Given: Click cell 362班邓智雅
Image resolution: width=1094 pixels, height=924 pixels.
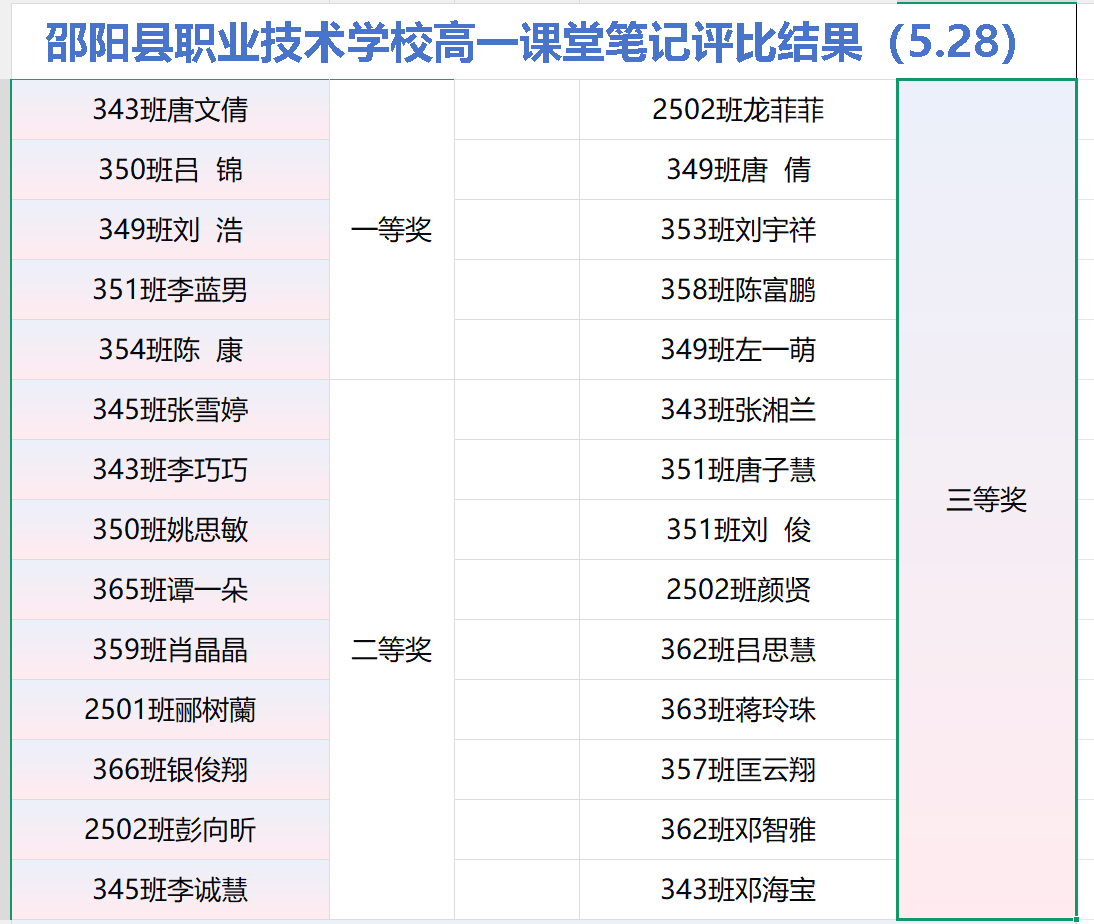Looking at the screenshot, I should [738, 830].
